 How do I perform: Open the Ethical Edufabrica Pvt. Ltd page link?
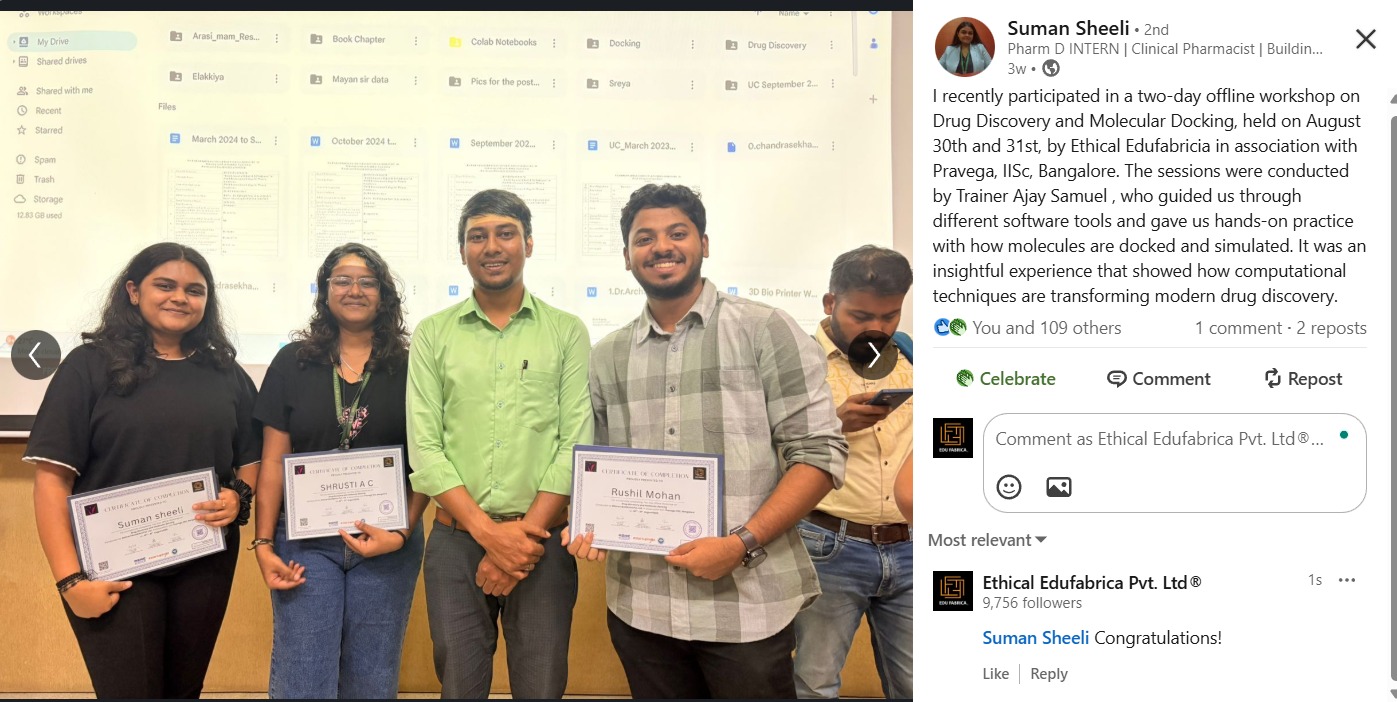point(1092,582)
